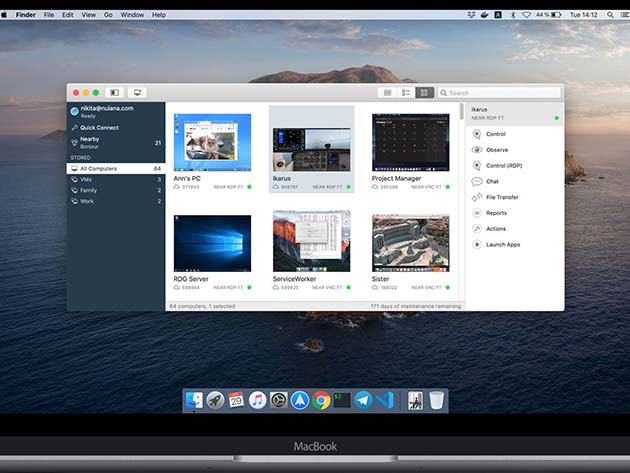Image resolution: width=630 pixels, height=473 pixels.
Task: Open File Transfer for Ikarus
Action: pyautogui.click(x=502, y=197)
